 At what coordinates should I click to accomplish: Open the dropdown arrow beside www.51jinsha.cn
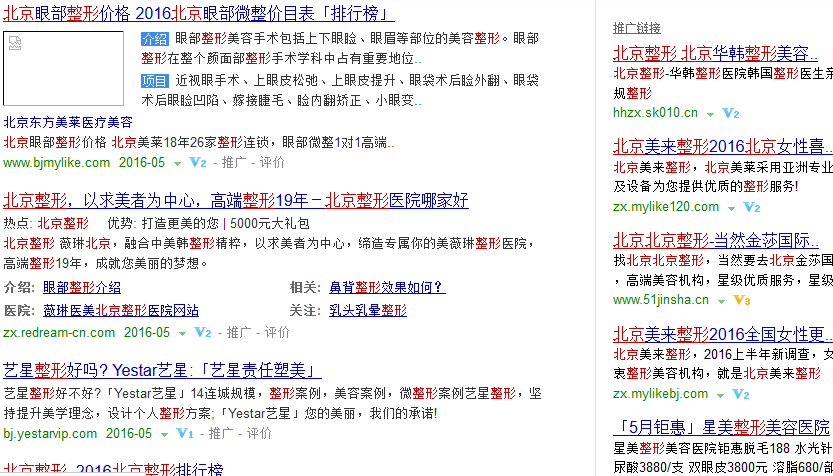pos(721,301)
